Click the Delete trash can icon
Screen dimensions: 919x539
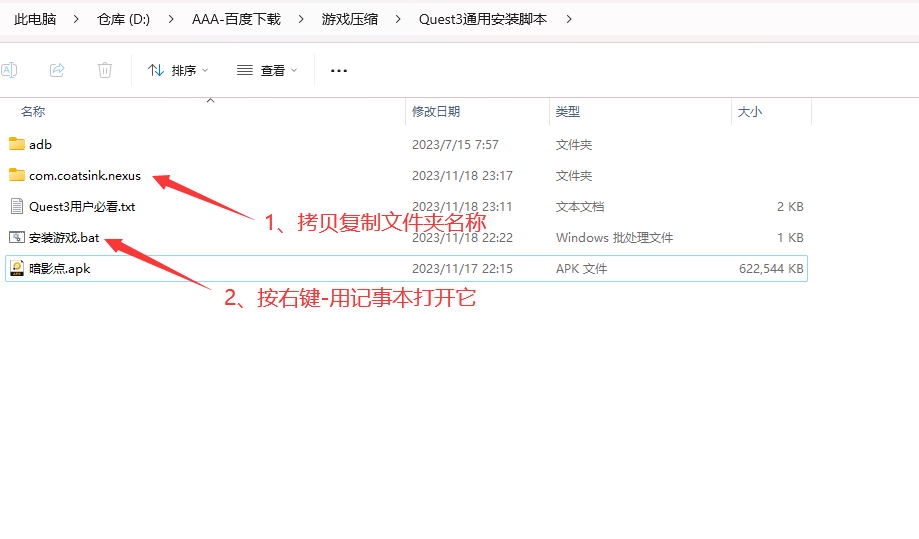pyautogui.click(x=105, y=70)
